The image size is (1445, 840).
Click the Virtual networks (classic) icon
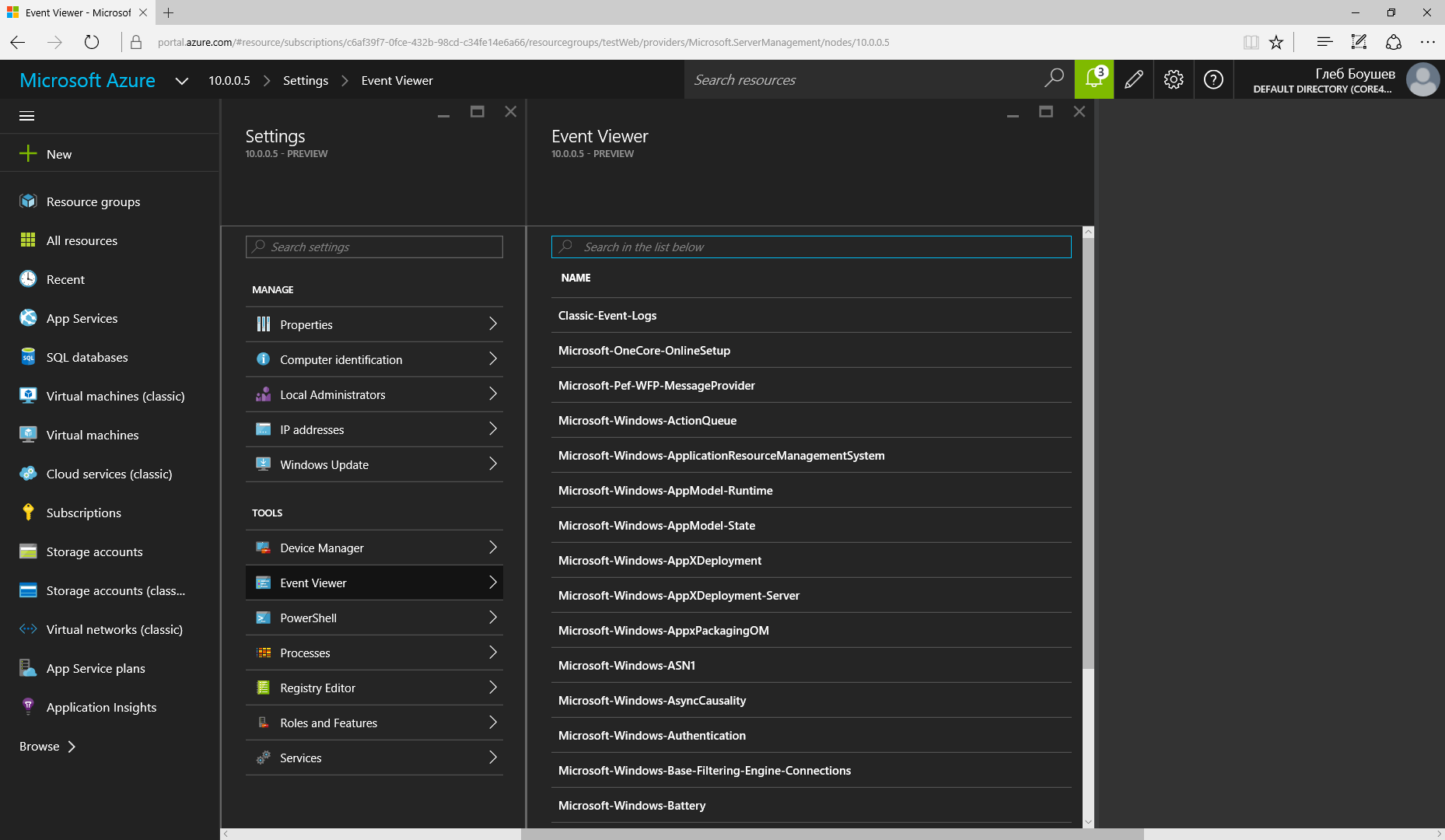(x=28, y=629)
